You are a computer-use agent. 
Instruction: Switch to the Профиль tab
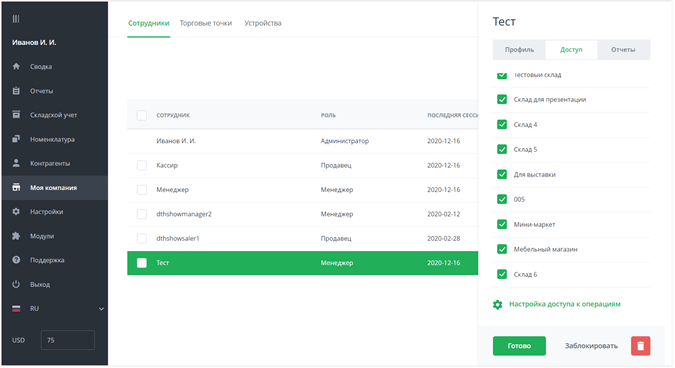[x=519, y=49]
